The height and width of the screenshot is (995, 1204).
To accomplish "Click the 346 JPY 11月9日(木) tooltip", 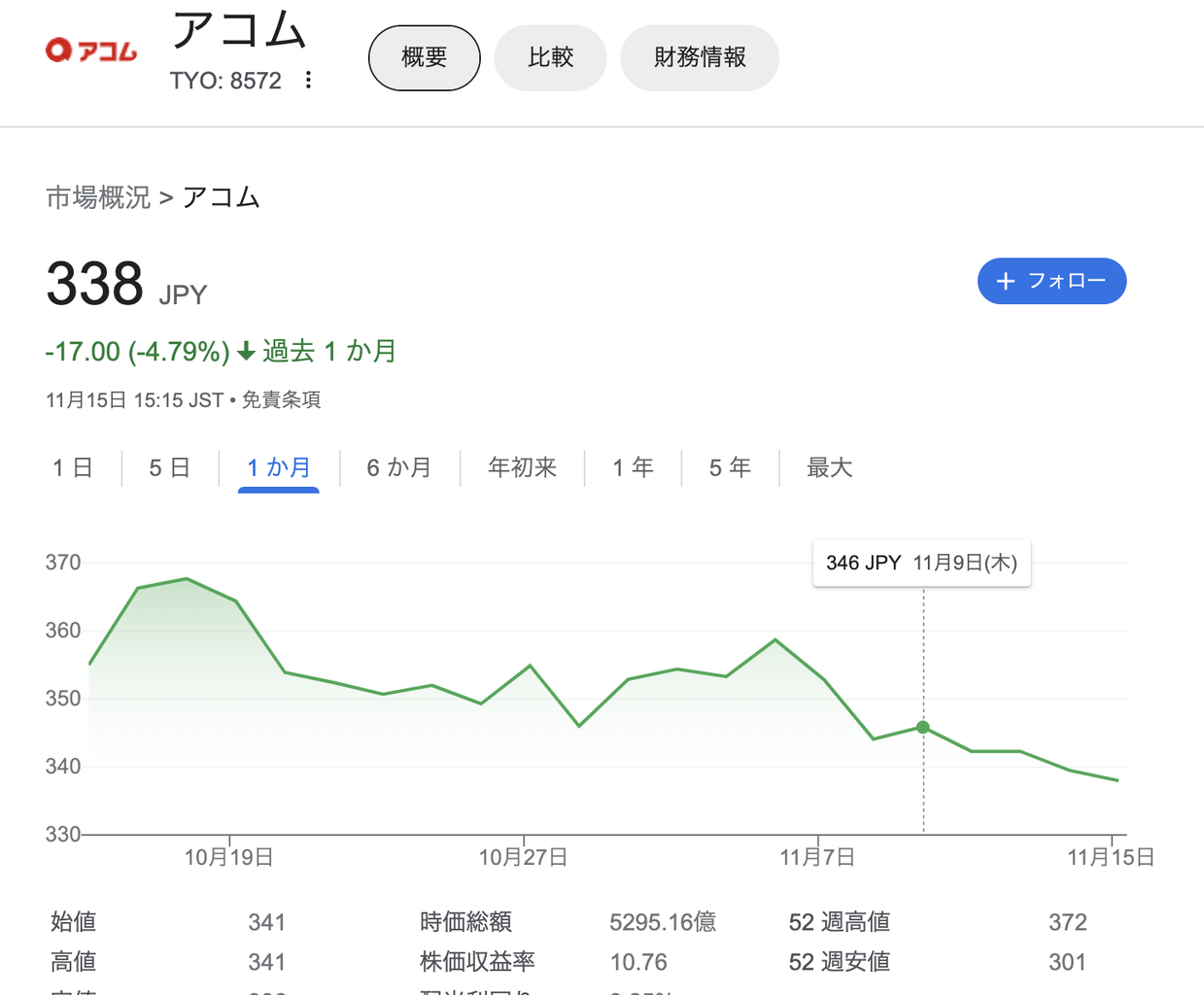I will (921, 564).
